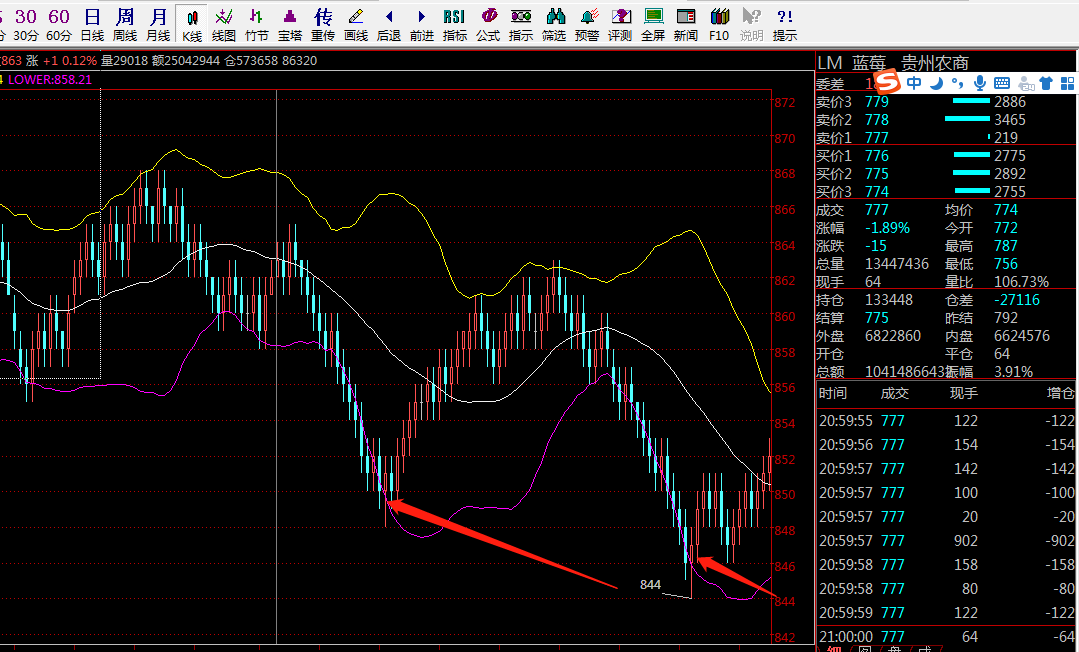Click the 最高 value 787
The height and width of the screenshot is (652, 1079).
coord(1005,246)
